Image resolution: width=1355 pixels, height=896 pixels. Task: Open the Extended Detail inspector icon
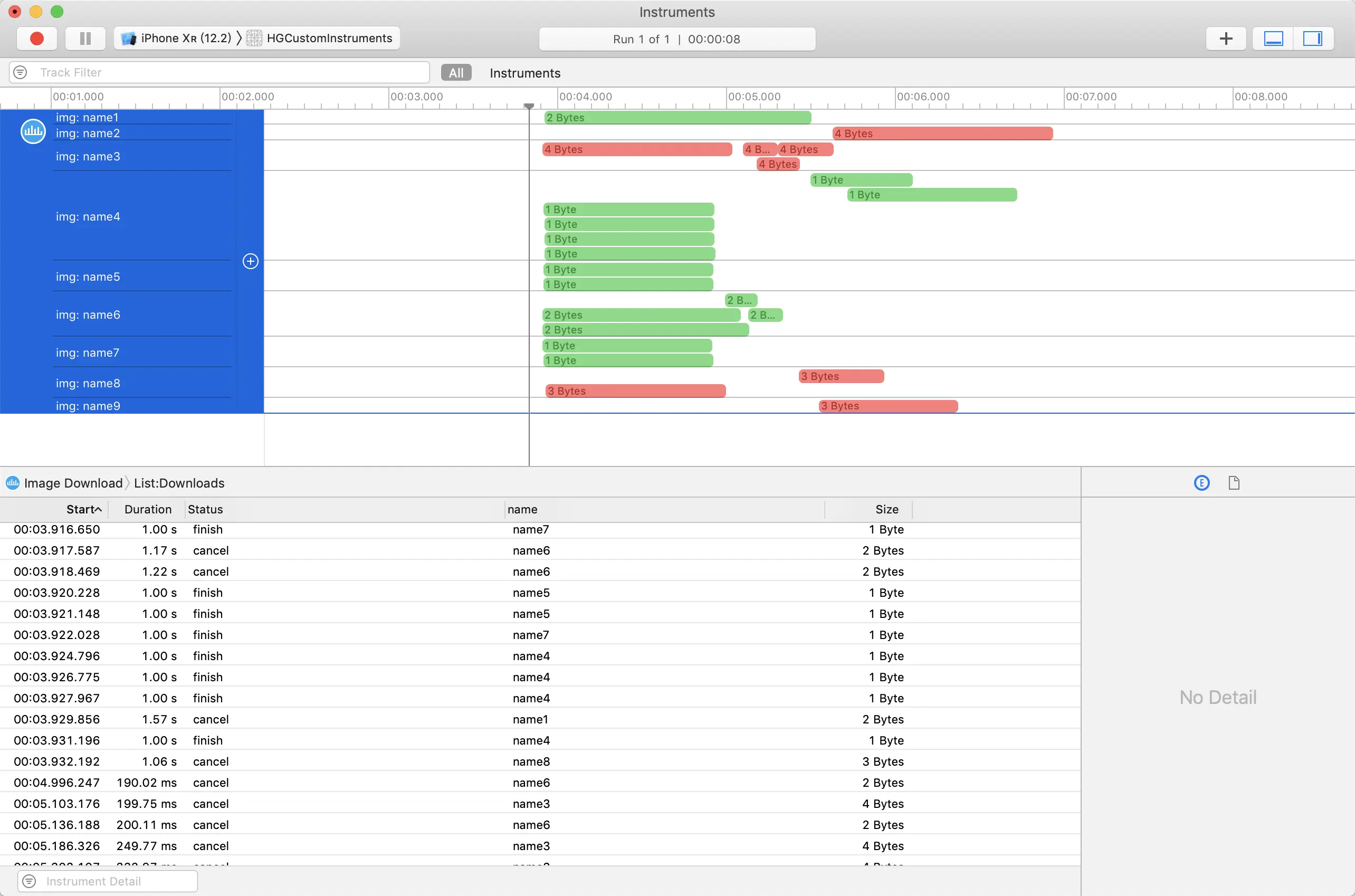[x=1201, y=483]
